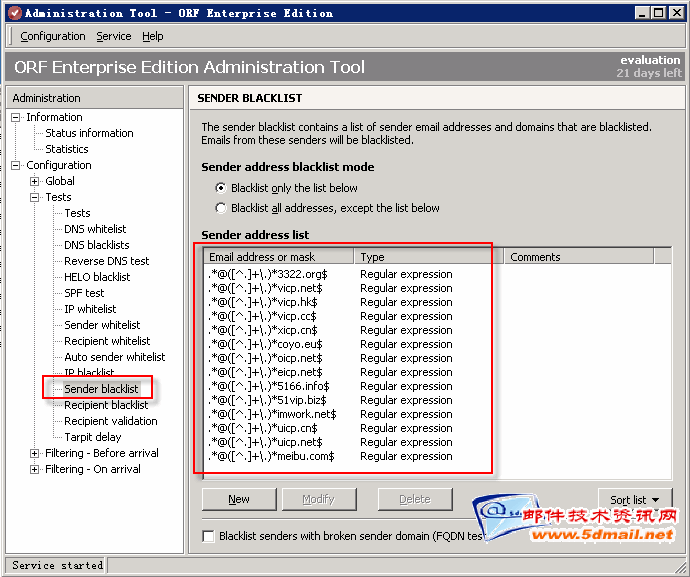Select the 3322.org regular expression entry
The height and width of the screenshot is (577, 690).
tap(268, 274)
